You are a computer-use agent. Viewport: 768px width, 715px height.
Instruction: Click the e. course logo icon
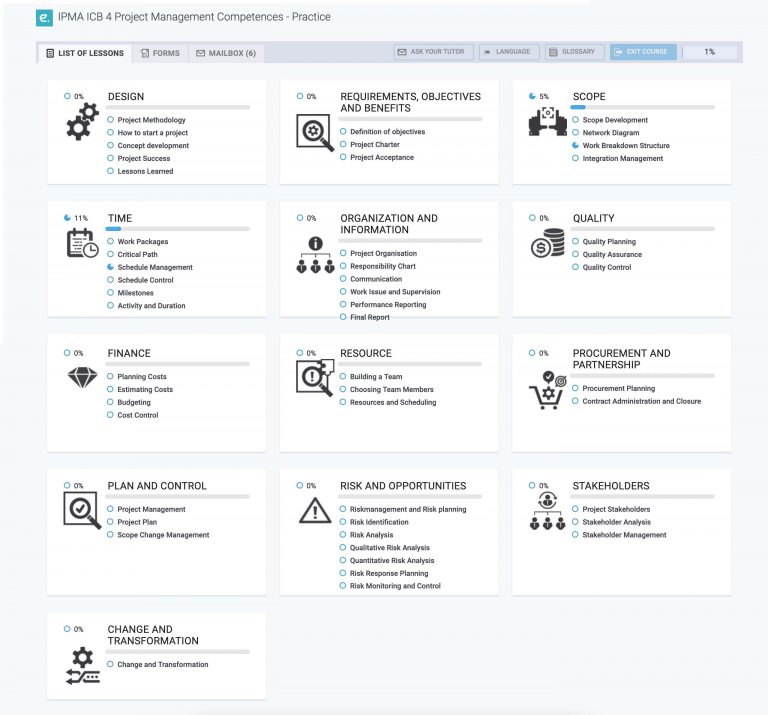coord(44,18)
